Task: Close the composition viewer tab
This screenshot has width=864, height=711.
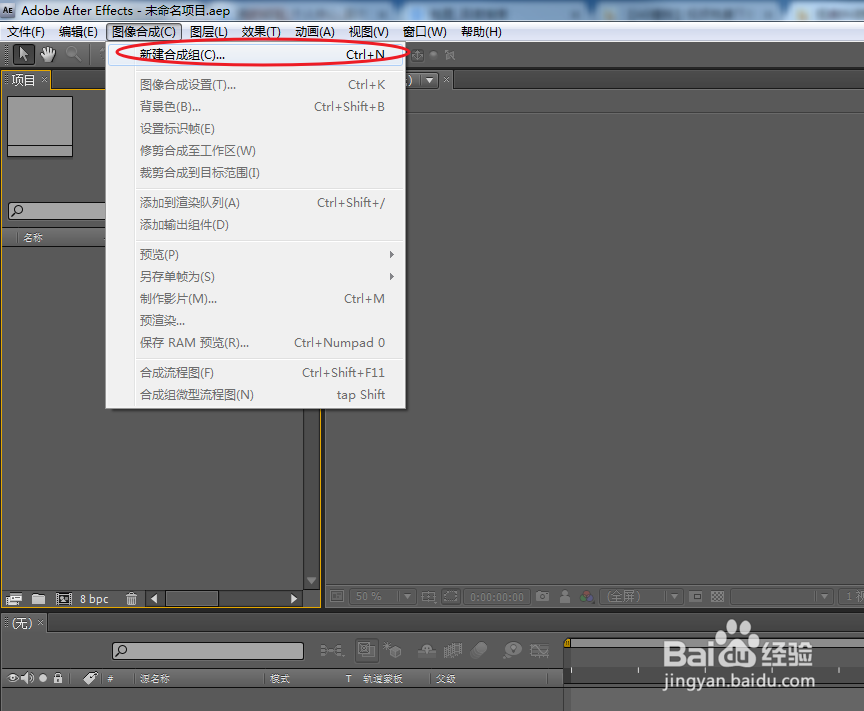Action: pyautogui.click(x=446, y=80)
